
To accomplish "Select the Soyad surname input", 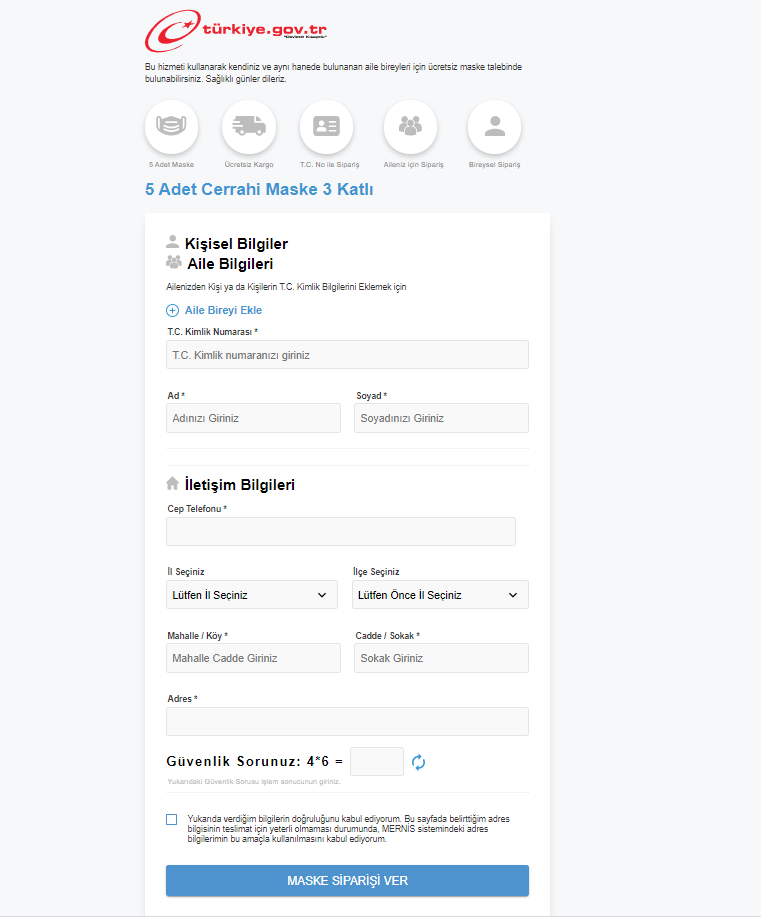I will pyautogui.click(x=440, y=418).
